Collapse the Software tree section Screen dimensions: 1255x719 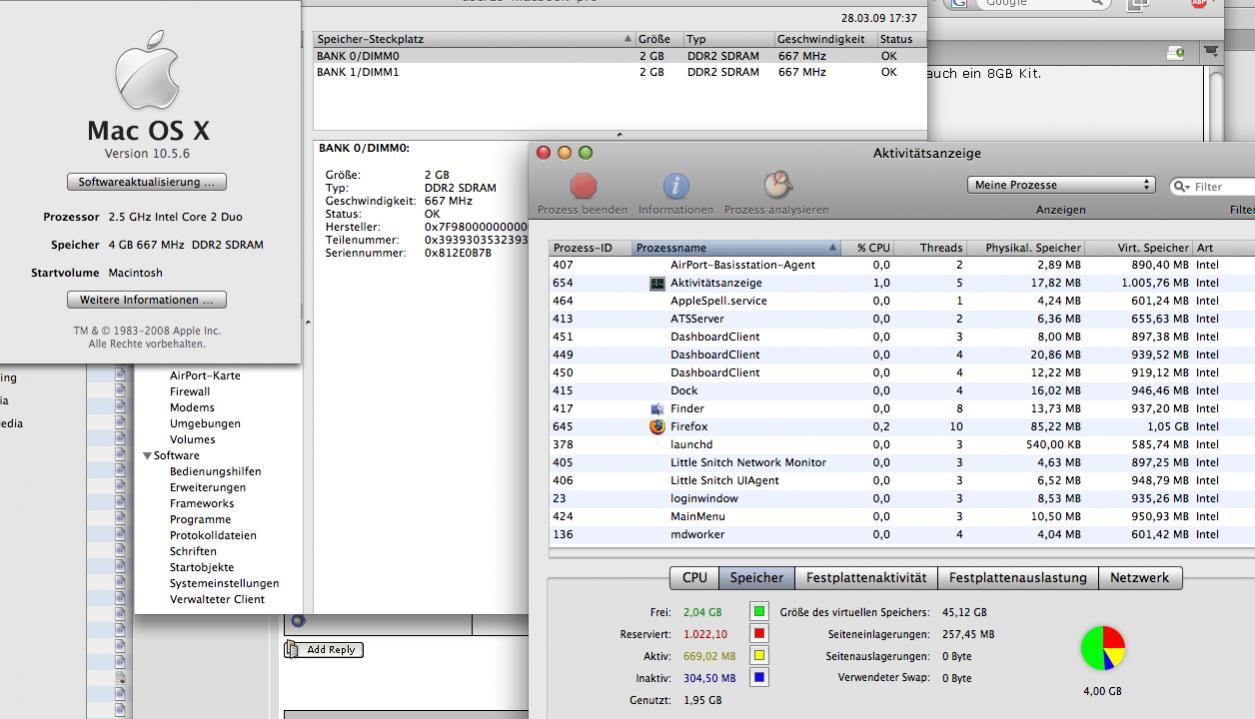coord(147,456)
